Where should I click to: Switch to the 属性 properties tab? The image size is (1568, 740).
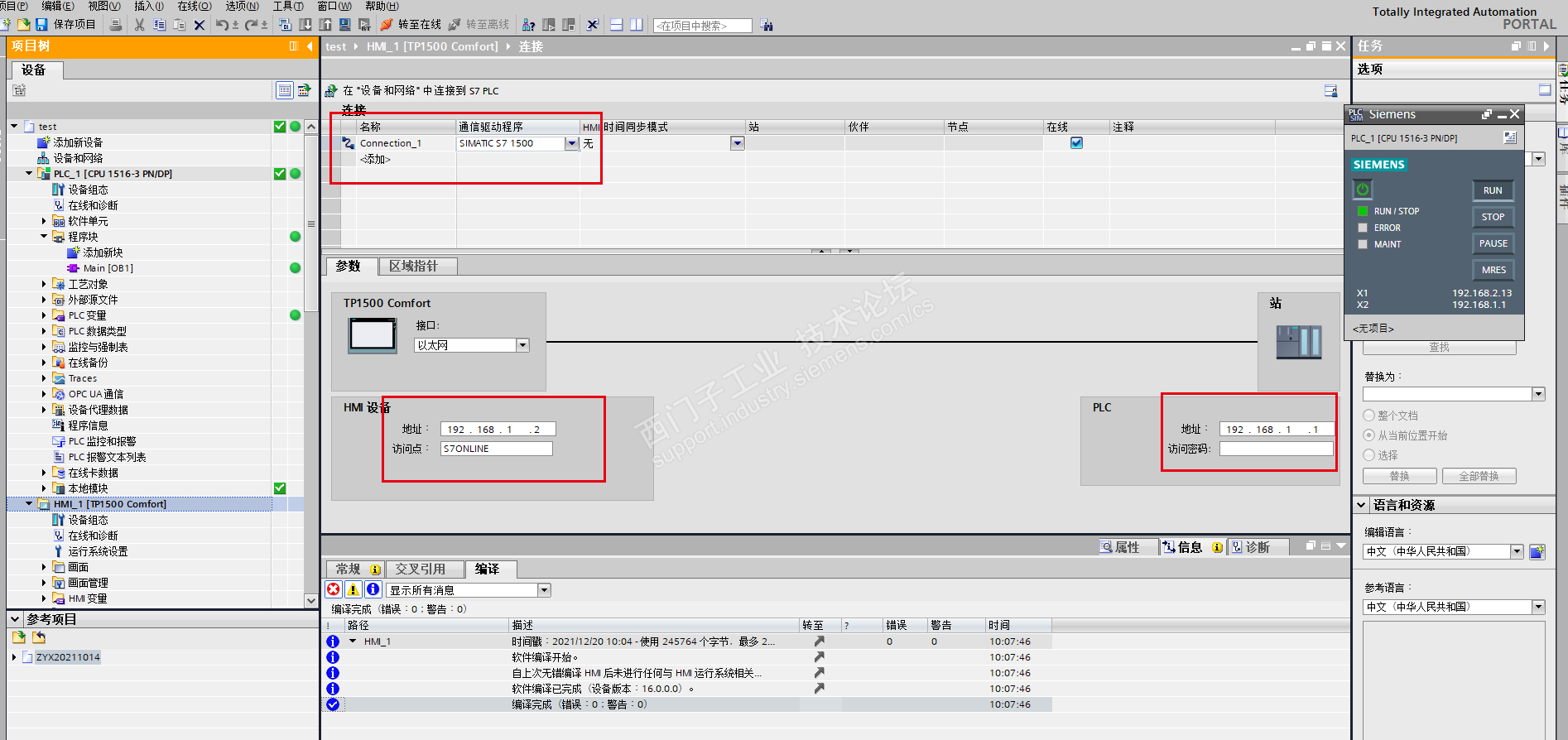click(1127, 547)
